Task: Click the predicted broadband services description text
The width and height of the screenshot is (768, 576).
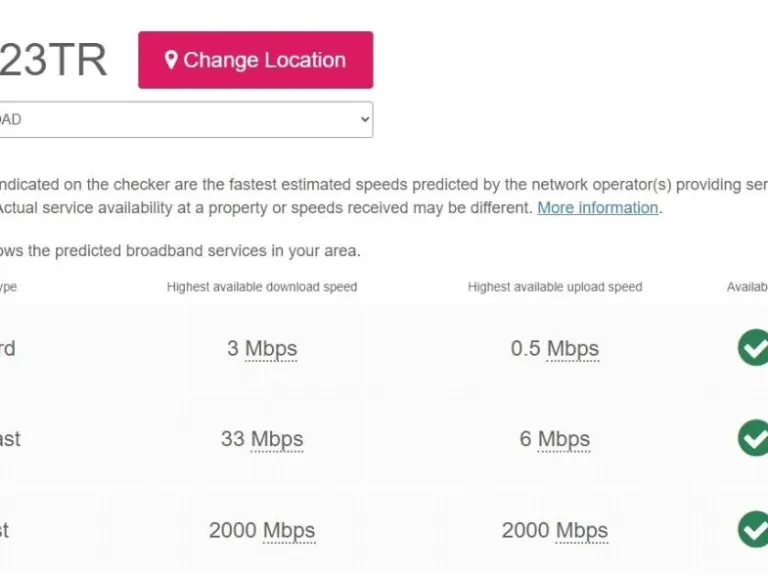Action: click(180, 251)
